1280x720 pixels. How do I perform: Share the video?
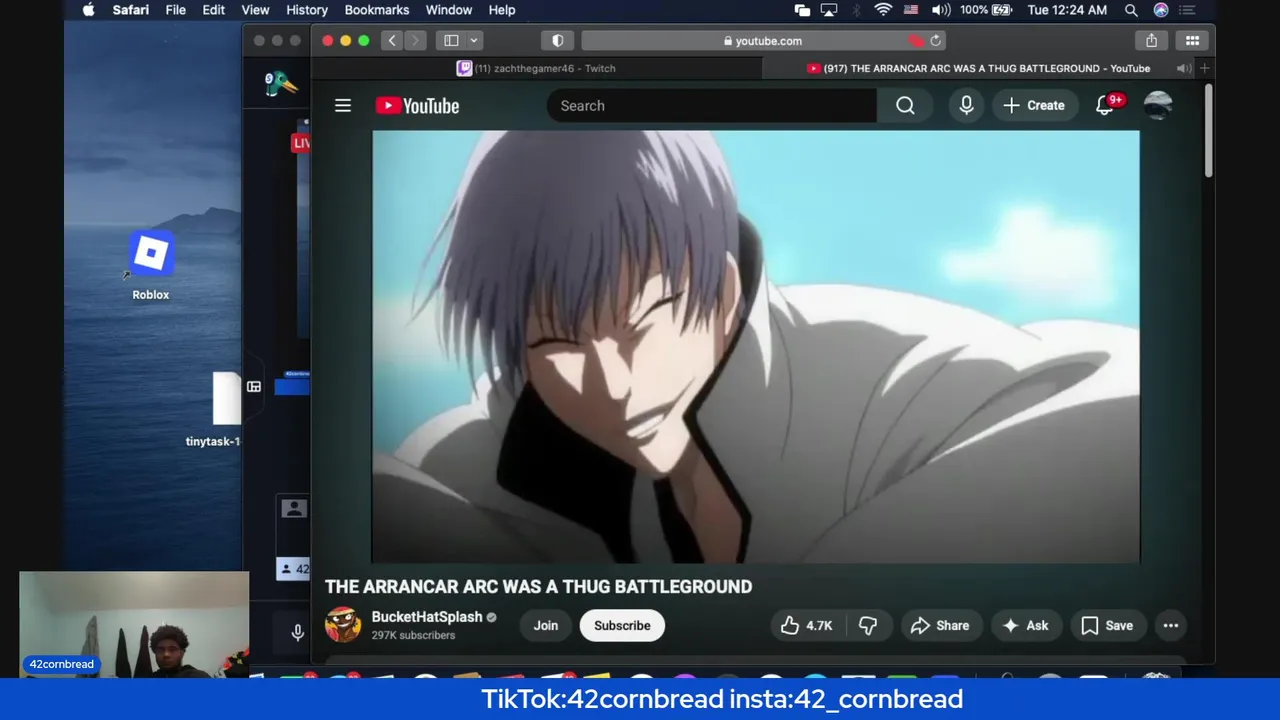940,625
